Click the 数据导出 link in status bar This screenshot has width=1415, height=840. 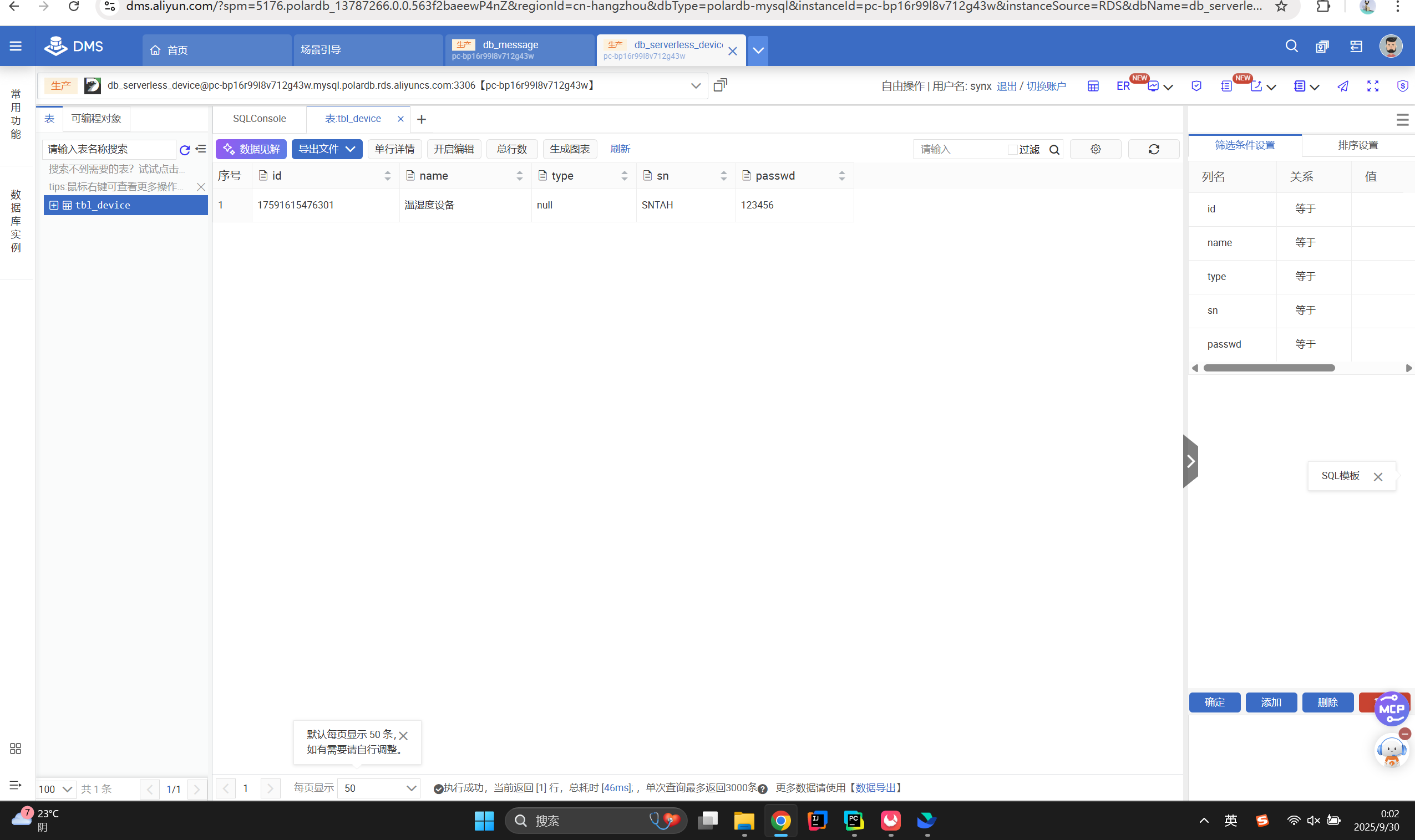(x=875, y=788)
